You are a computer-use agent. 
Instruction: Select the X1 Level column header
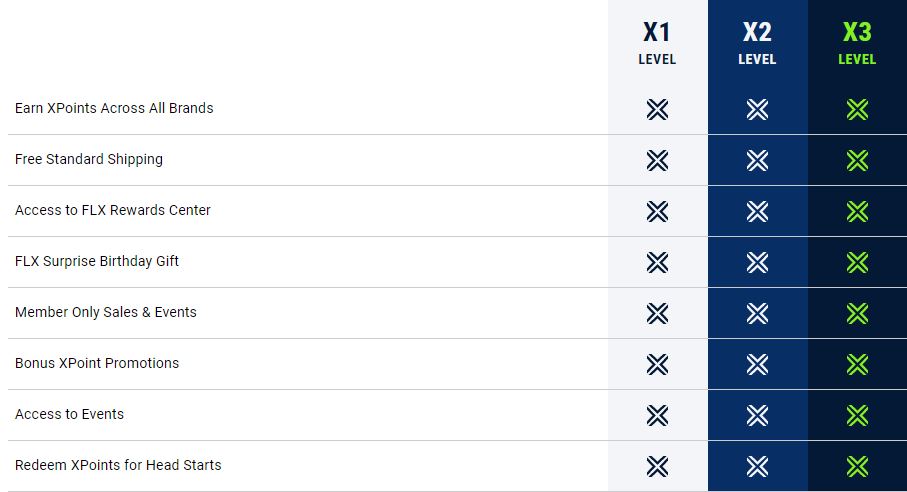coord(657,43)
